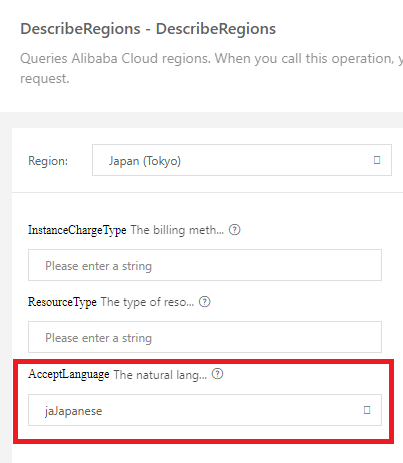Click the ResourceType parameter name

point(62,302)
